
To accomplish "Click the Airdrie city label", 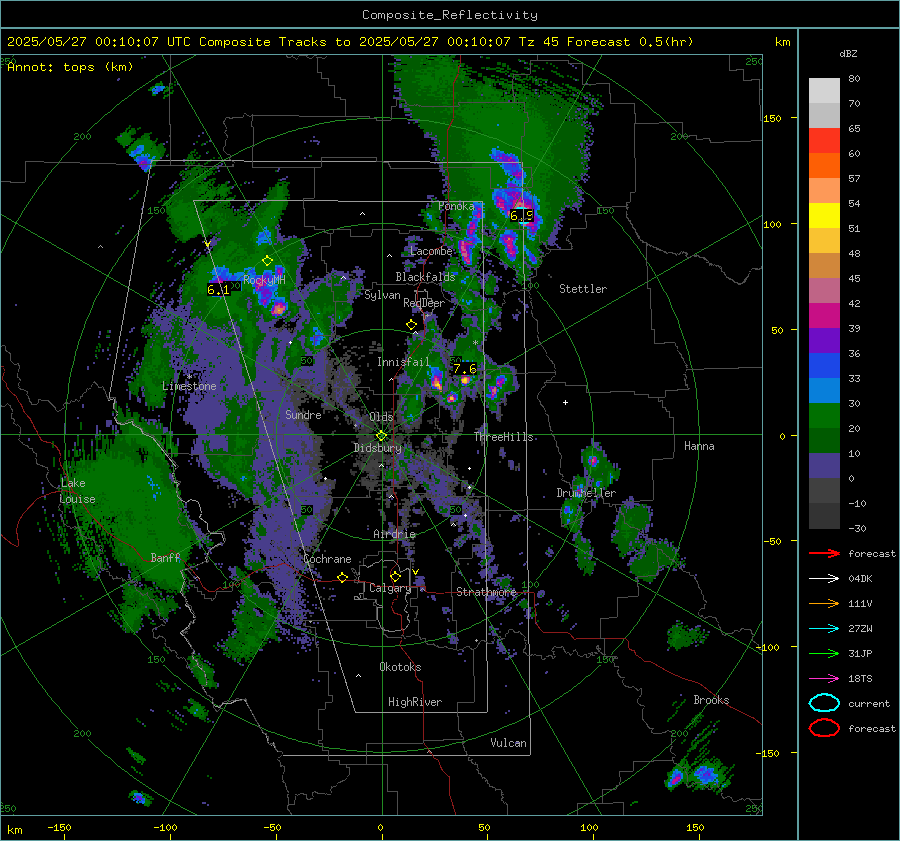I will click(394, 534).
